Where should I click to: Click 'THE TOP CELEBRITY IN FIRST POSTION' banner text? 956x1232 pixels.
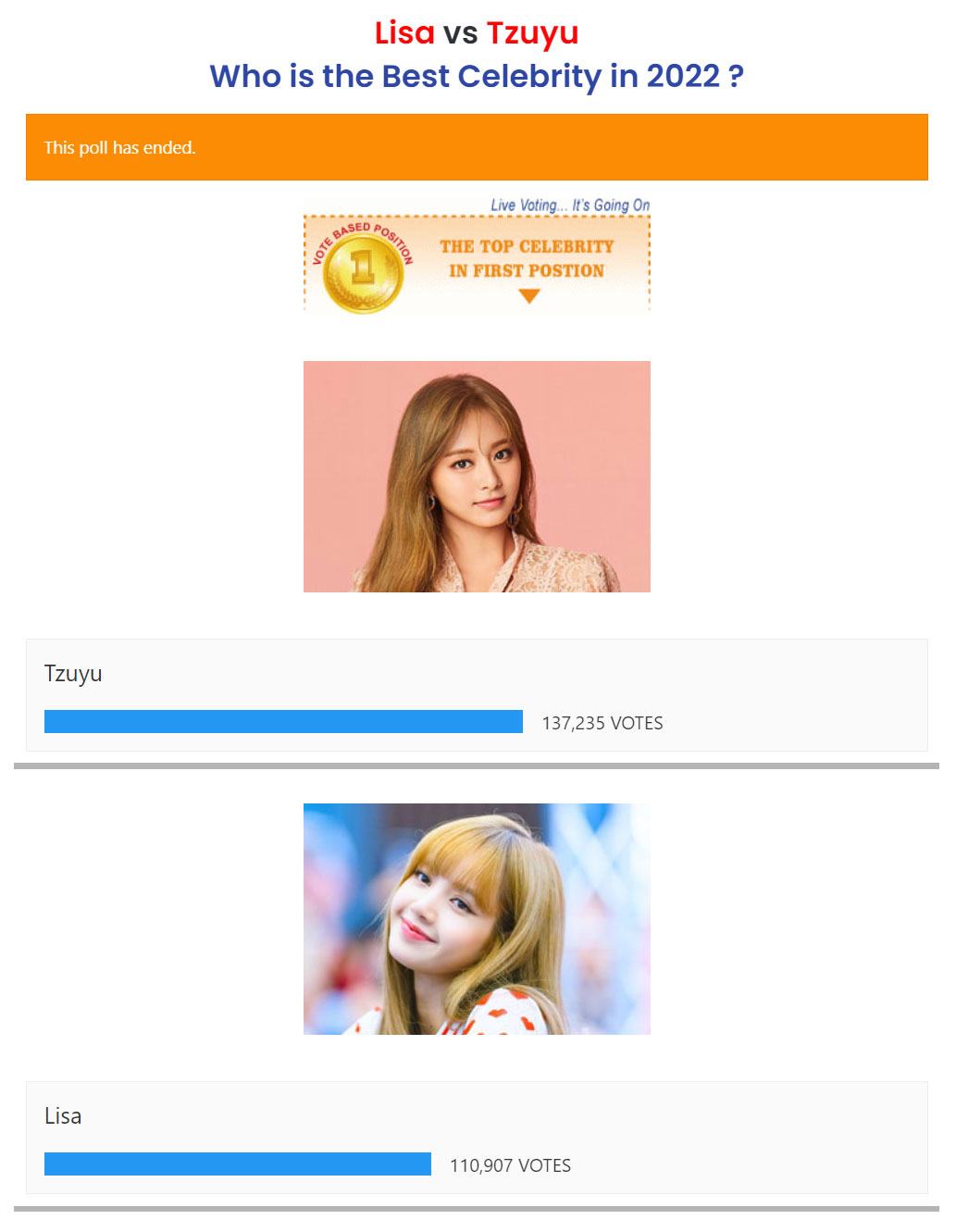click(x=527, y=258)
